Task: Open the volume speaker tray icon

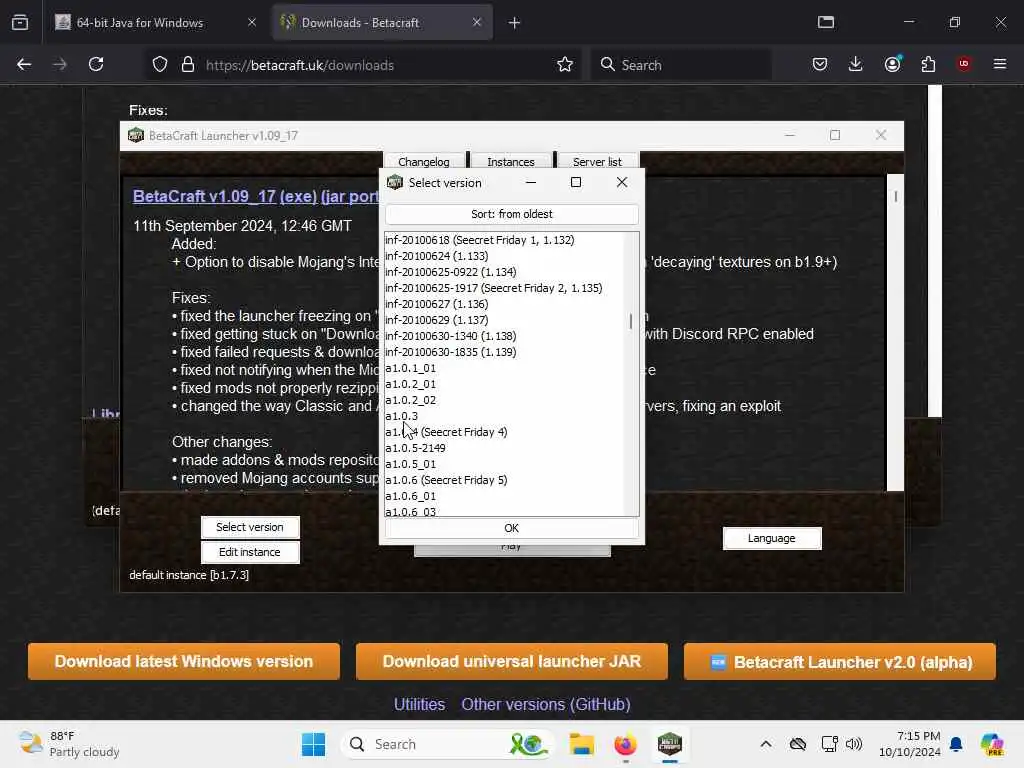Action: click(x=854, y=744)
